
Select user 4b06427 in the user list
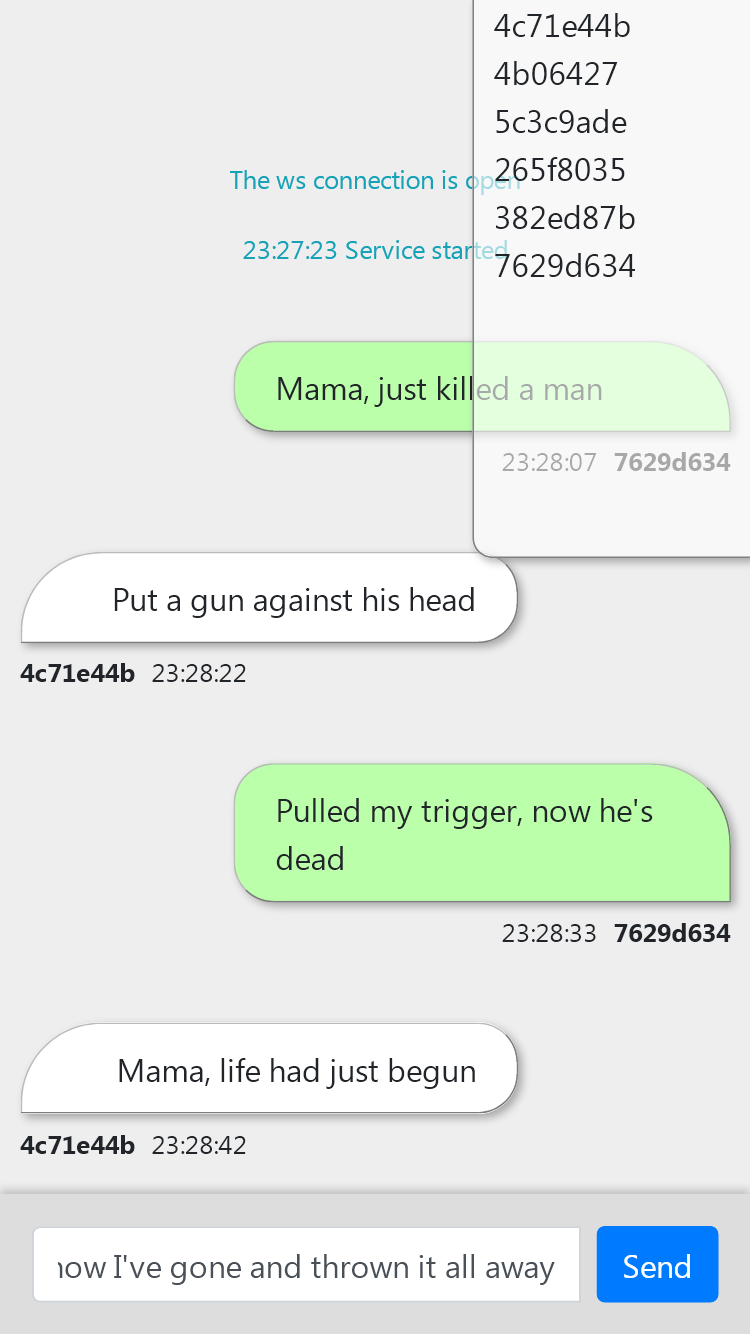[556, 74]
